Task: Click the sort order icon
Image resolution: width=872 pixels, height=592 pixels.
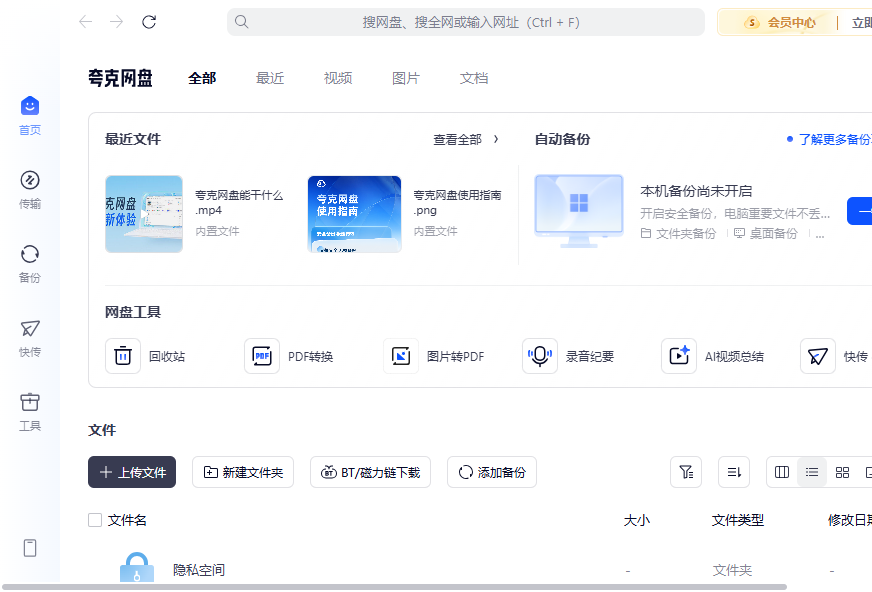Action: 734,472
